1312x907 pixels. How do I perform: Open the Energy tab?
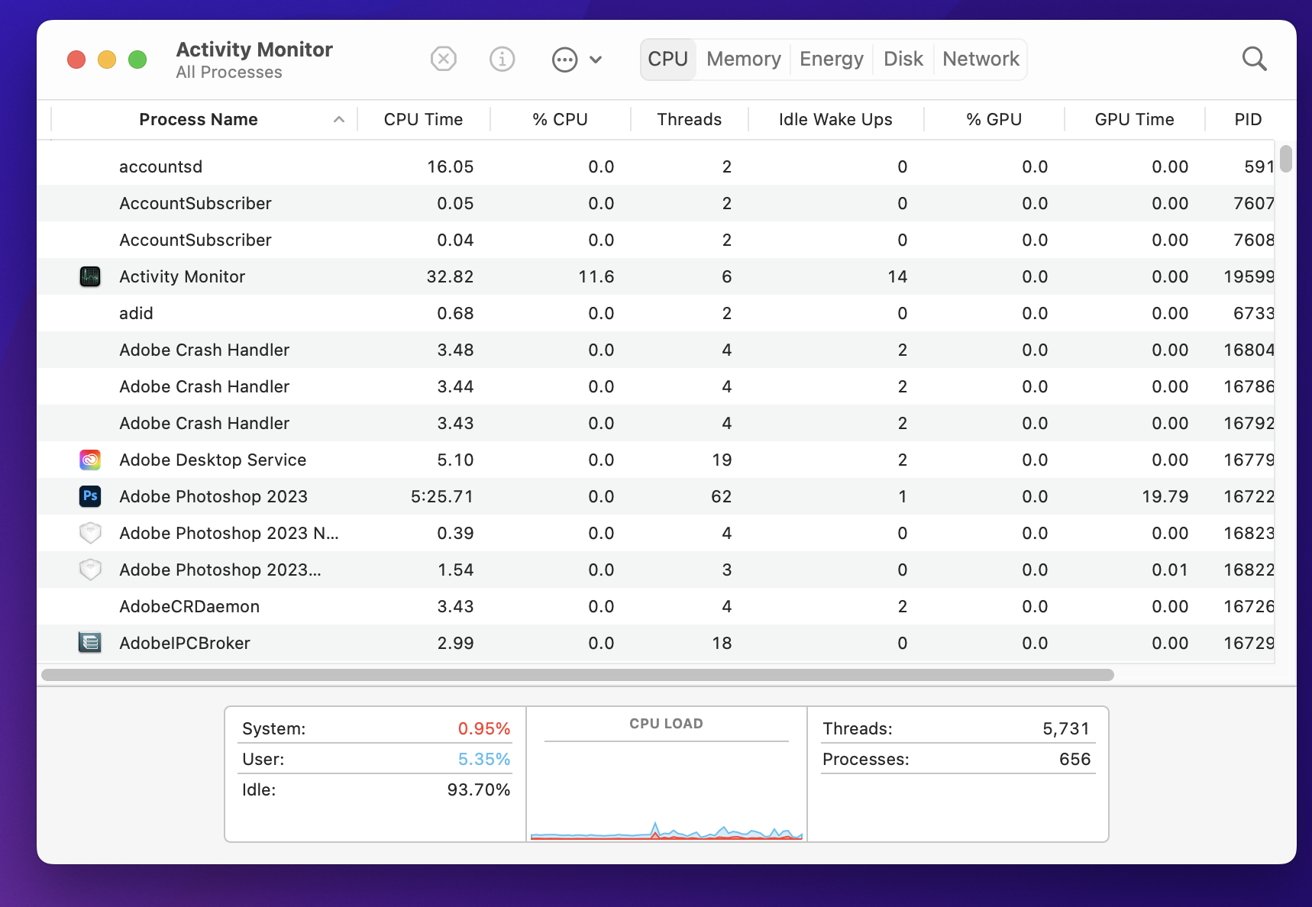pos(831,59)
